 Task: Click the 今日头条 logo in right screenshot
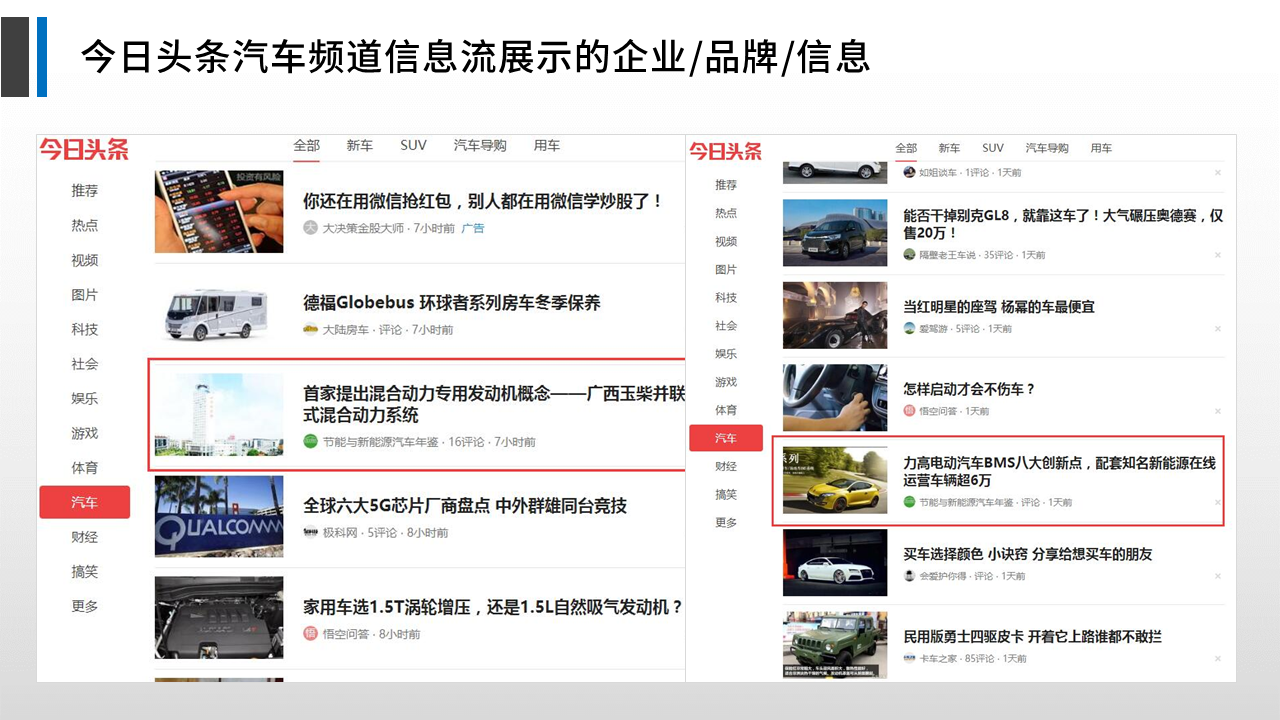(725, 152)
